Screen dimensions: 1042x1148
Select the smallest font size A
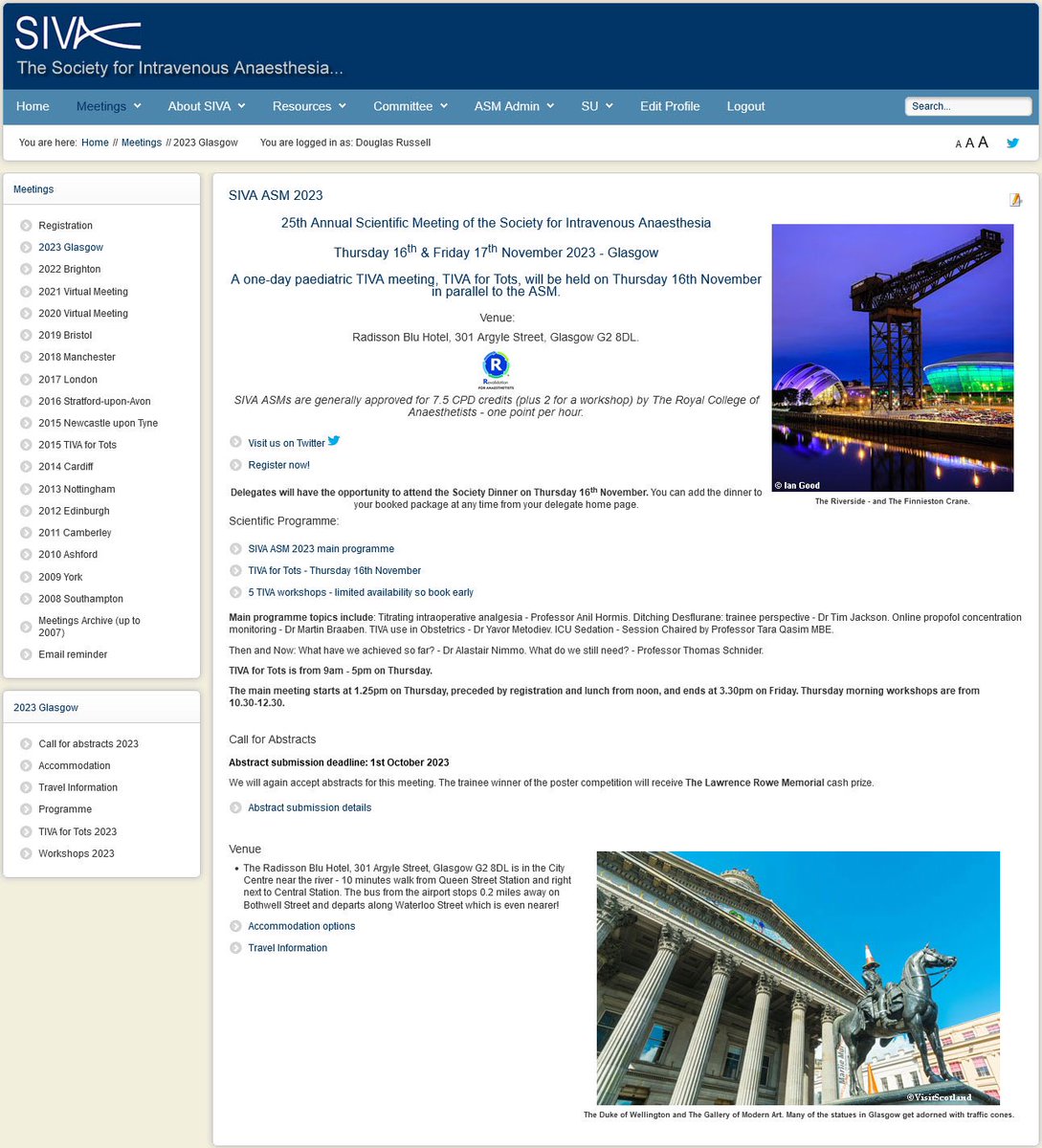tap(958, 144)
